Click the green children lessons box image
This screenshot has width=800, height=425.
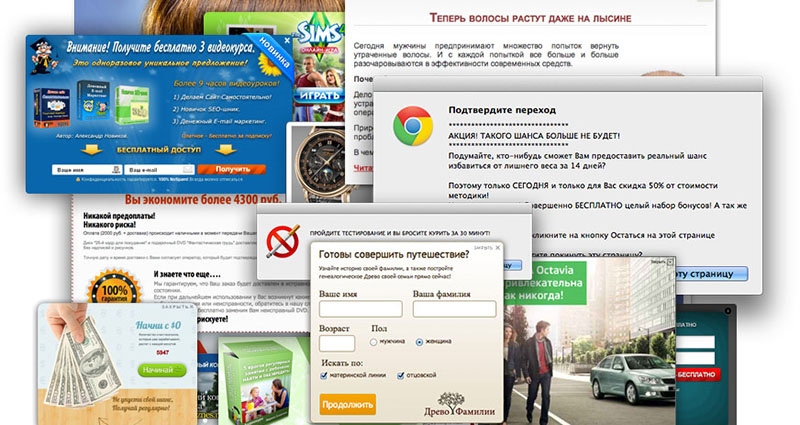257,383
